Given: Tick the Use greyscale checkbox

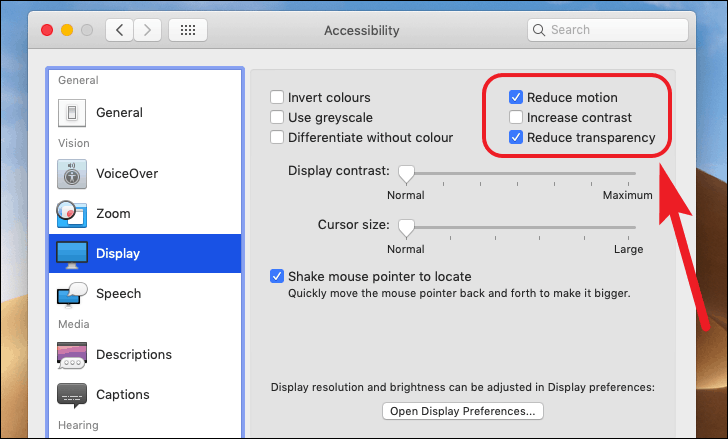Looking at the screenshot, I should [277, 117].
